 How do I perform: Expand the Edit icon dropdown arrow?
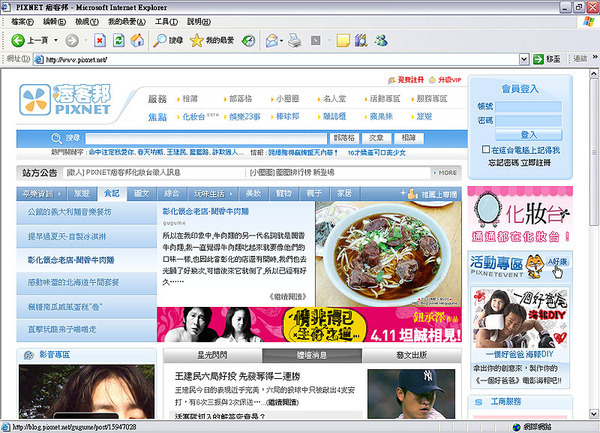[x=329, y=40]
